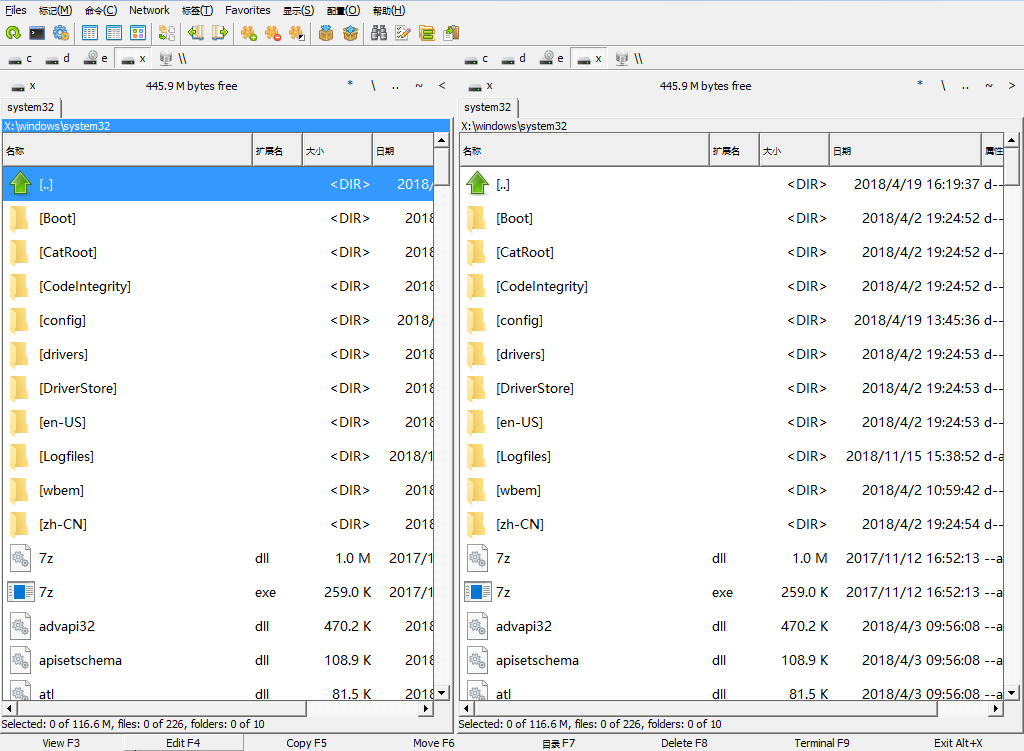
Task: Select [Logfiles] folder in right panel
Action: 731,456
